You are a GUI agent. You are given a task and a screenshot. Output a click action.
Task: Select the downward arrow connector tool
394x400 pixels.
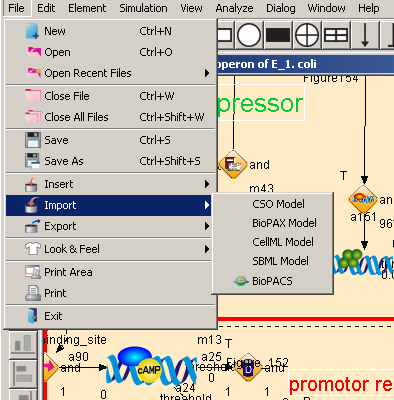365,35
